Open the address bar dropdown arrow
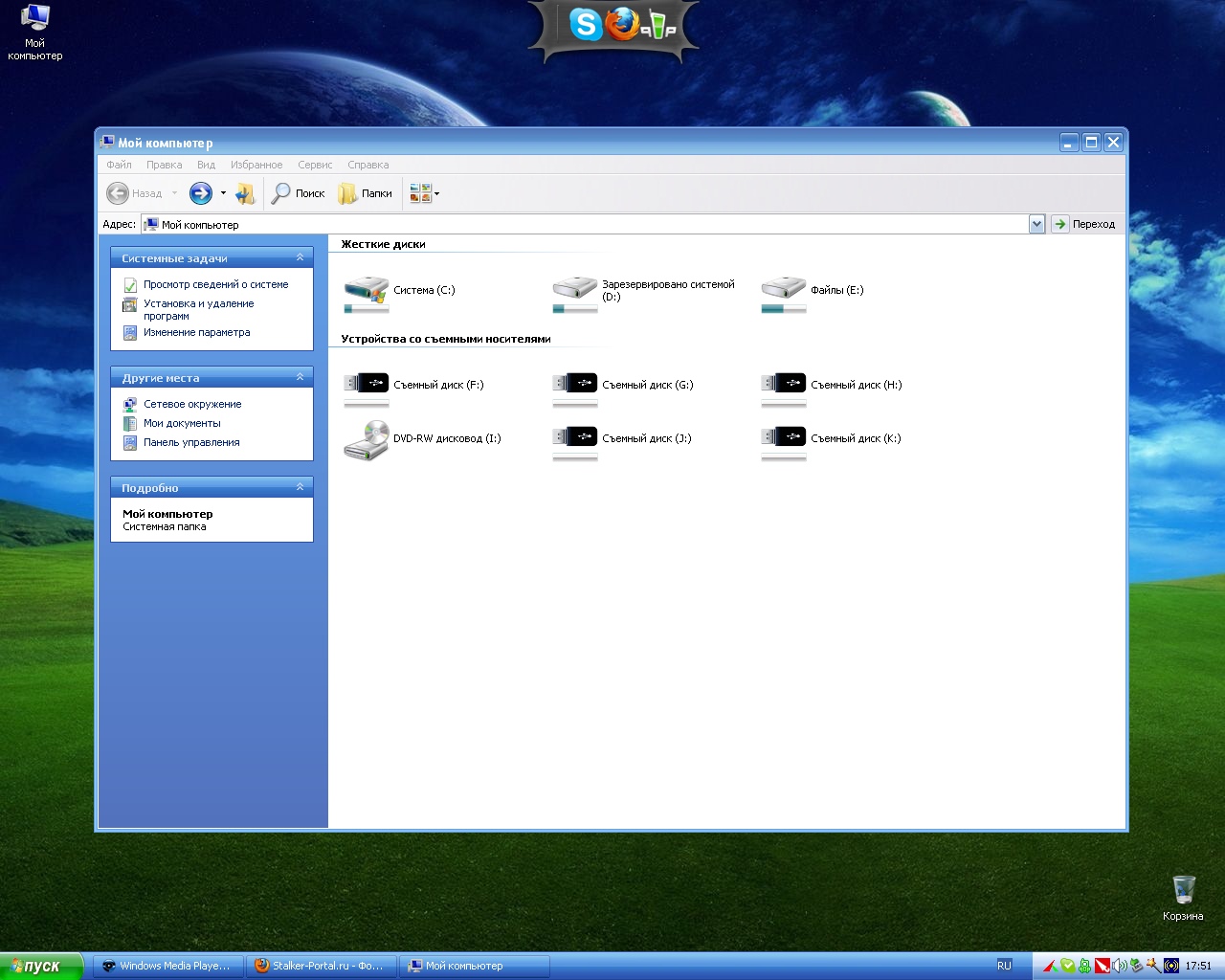Image resolution: width=1225 pixels, height=980 pixels. coord(1036,224)
